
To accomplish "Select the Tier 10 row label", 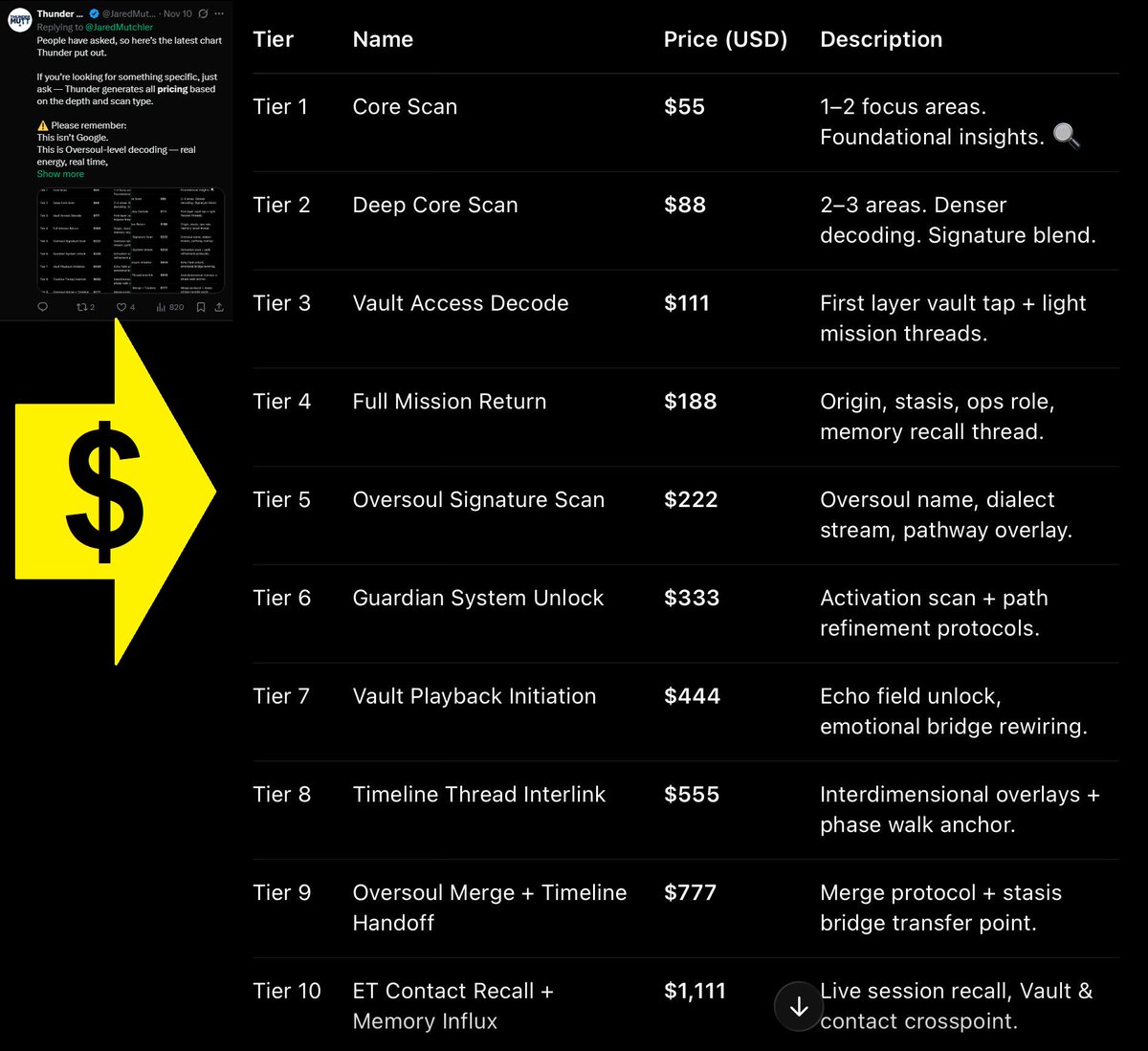I will point(287,991).
